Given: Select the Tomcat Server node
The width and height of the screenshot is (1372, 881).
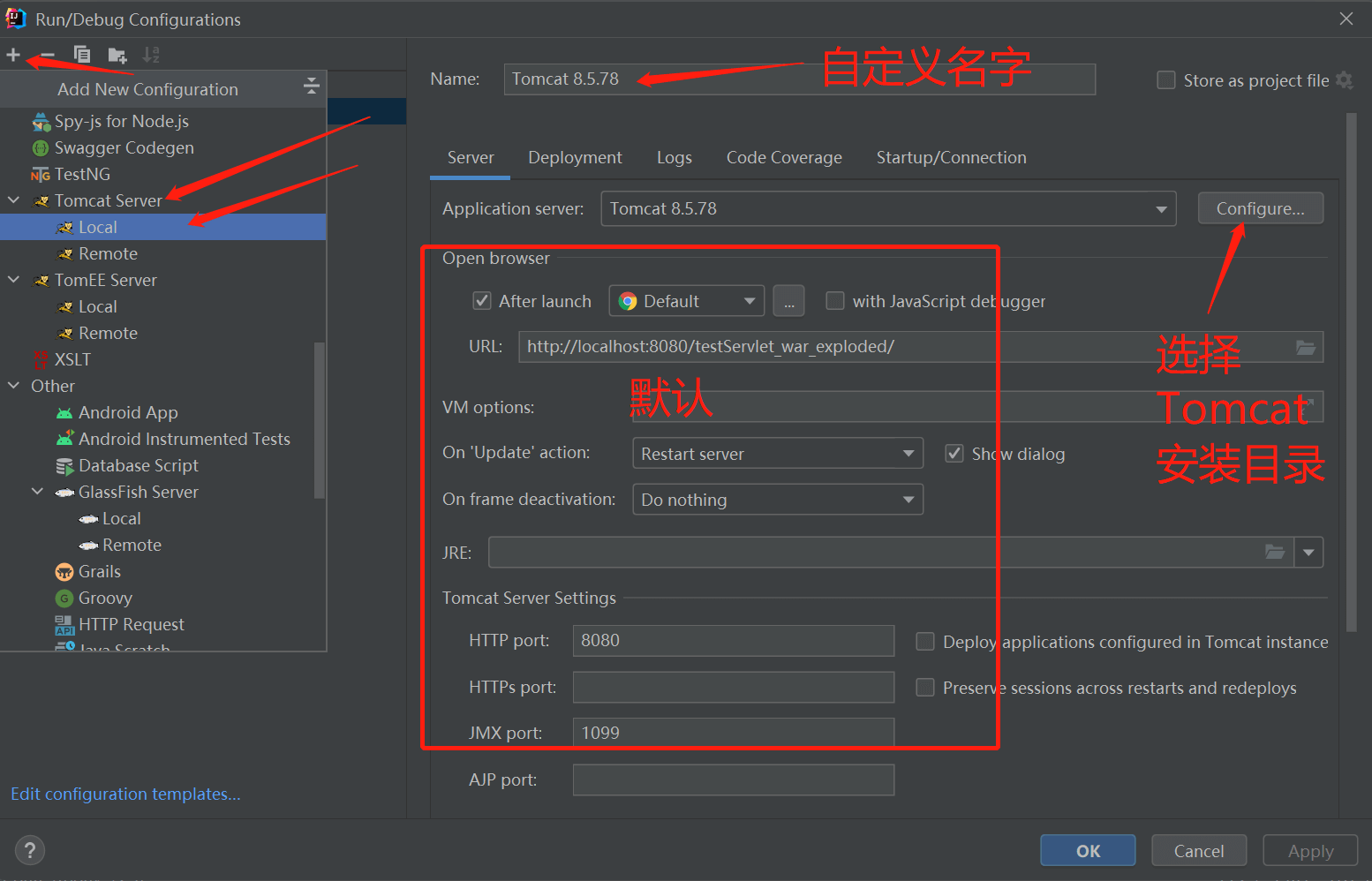Looking at the screenshot, I should (109, 200).
